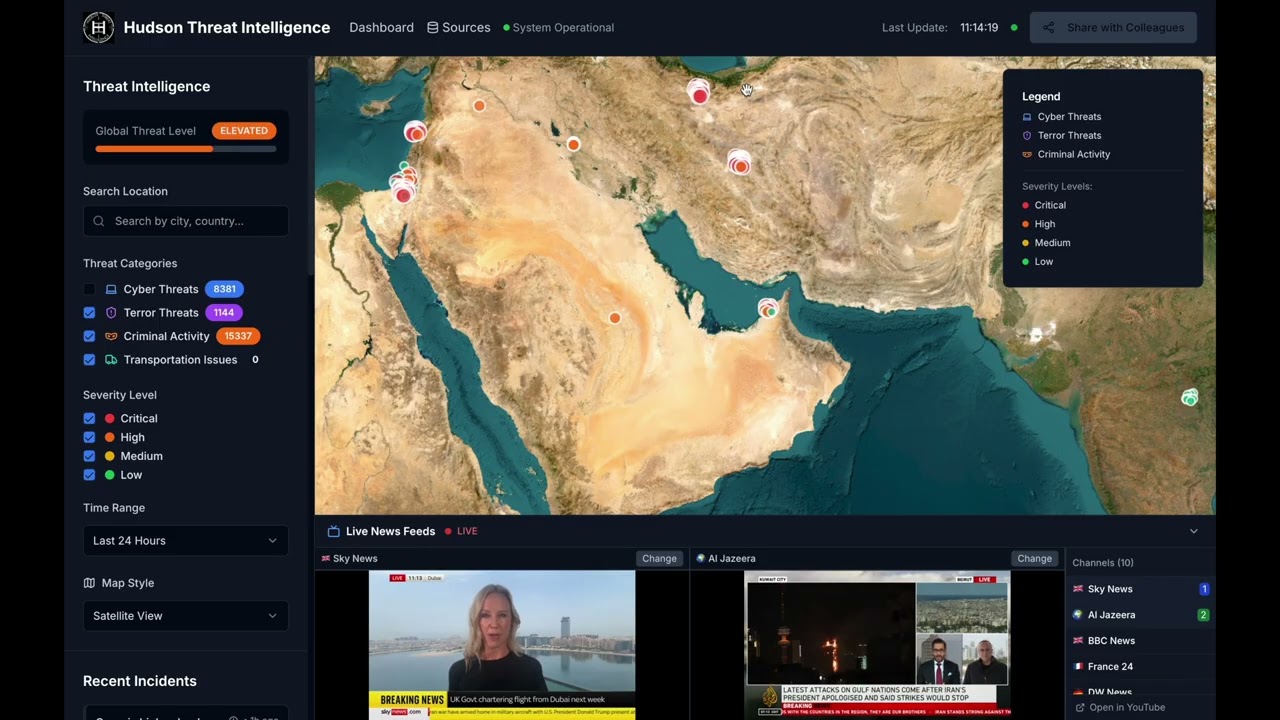The width and height of the screenshot is (1280, 720).
Task: Click the green map marker near right edge
Action: pyautogui.click(x=1189, y=398)
